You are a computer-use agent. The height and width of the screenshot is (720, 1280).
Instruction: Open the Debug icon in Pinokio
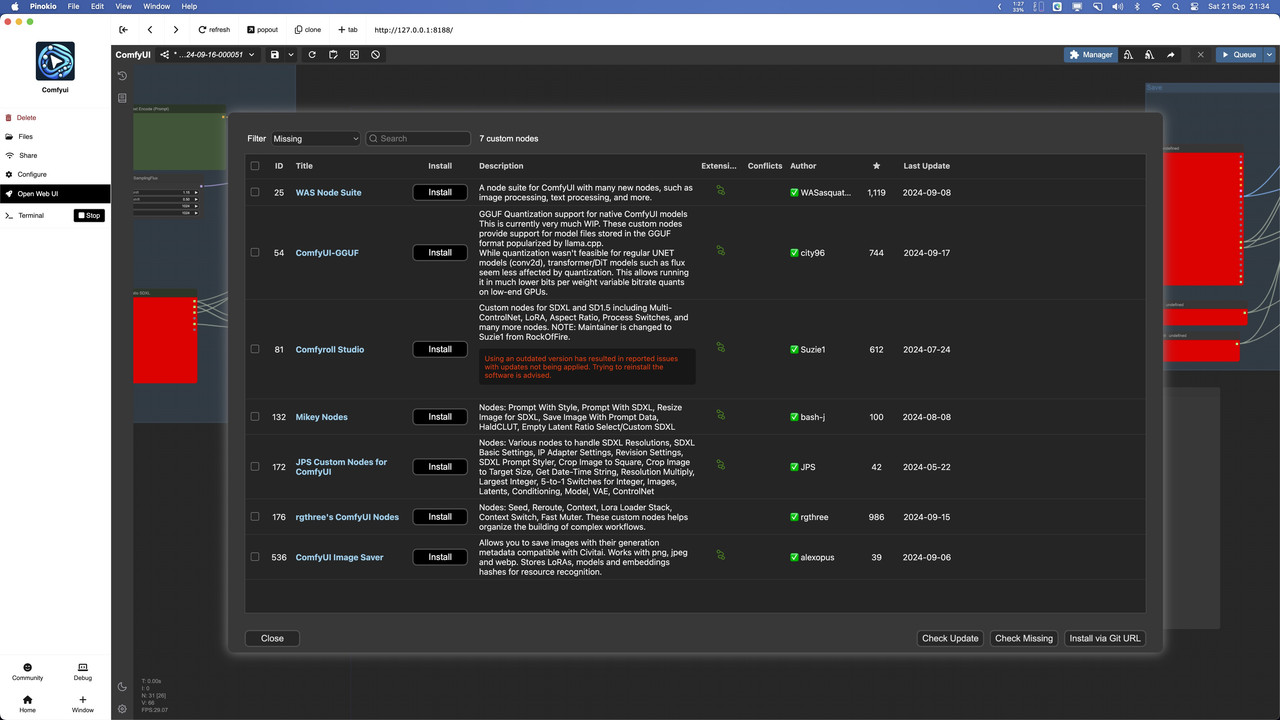point(83,672)
